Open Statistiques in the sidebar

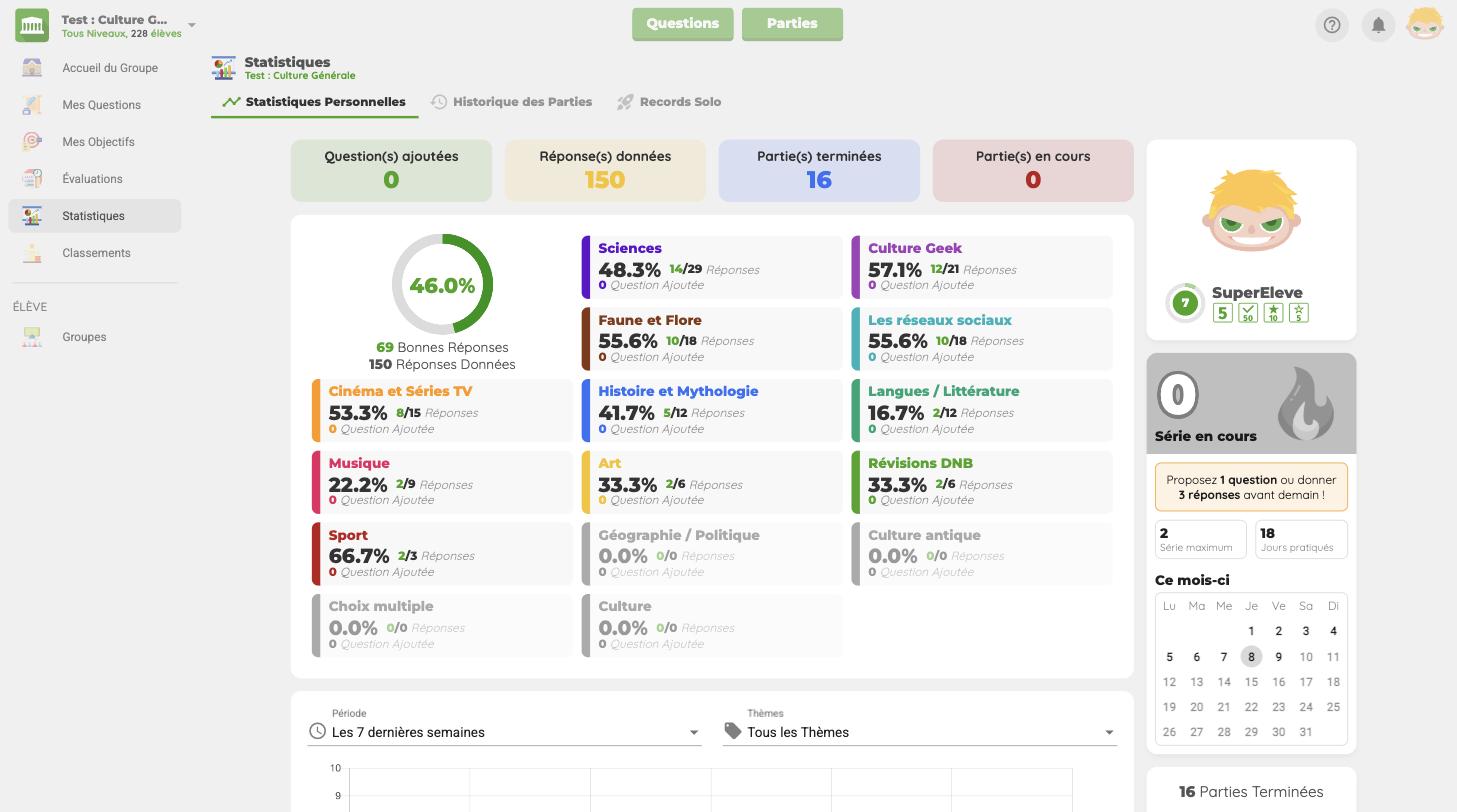pyautogui.click(x=95, y=216)
